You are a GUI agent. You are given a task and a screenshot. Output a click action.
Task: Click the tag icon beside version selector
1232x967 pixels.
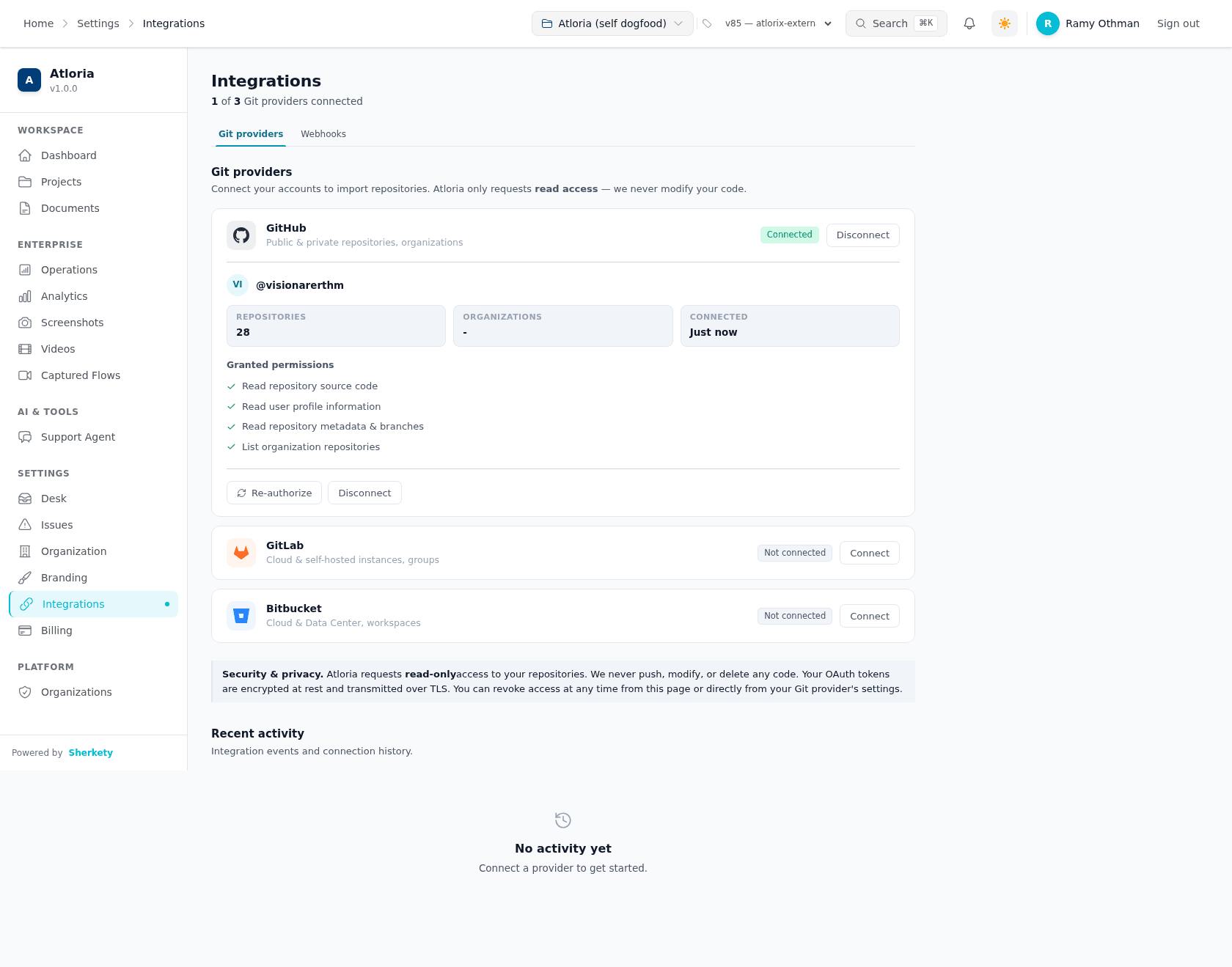[x=707, y=23]
